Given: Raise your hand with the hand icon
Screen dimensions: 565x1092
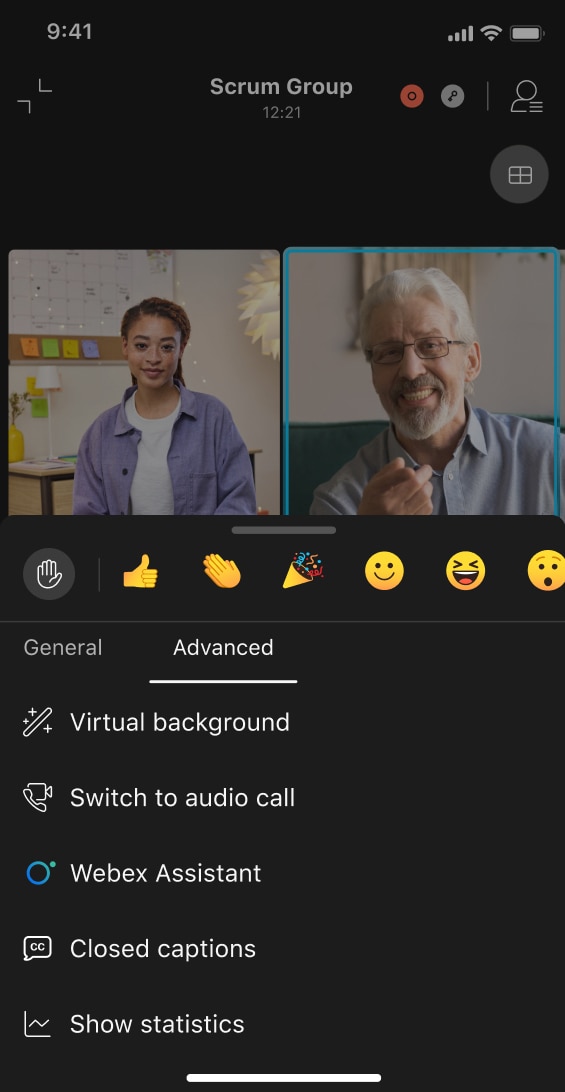Looking at the screenshot, I should pos(49,574).
